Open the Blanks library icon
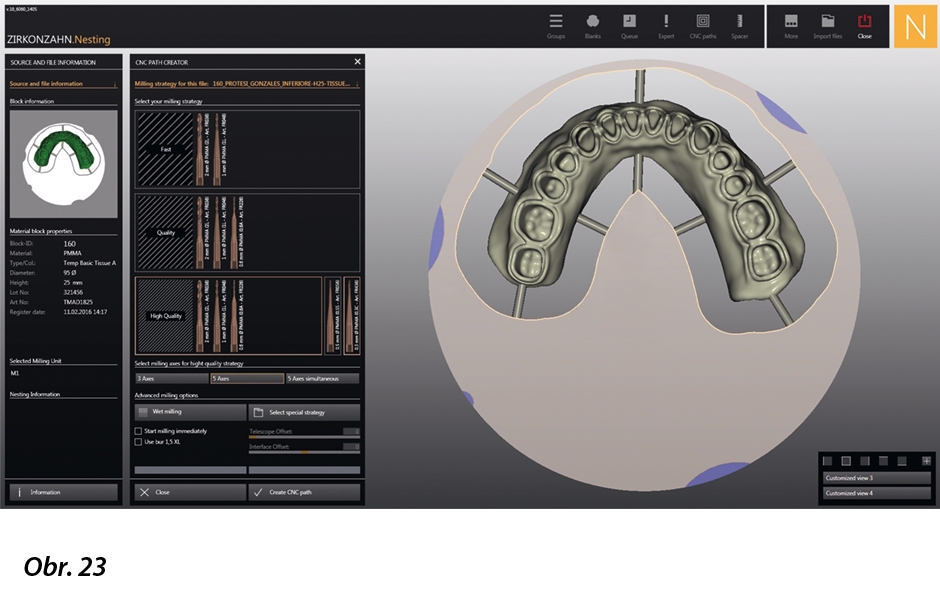The height and width of the screenshot is (600, 940). click(592, 26)
